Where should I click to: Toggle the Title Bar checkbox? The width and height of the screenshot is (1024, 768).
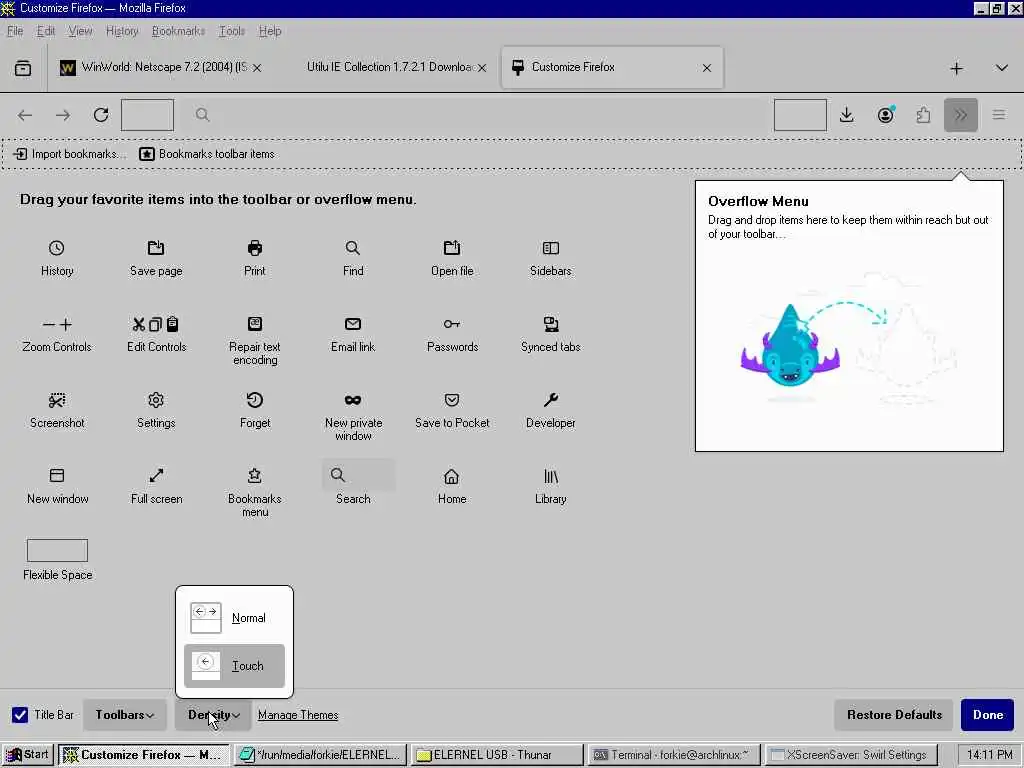tap(20, 714)
